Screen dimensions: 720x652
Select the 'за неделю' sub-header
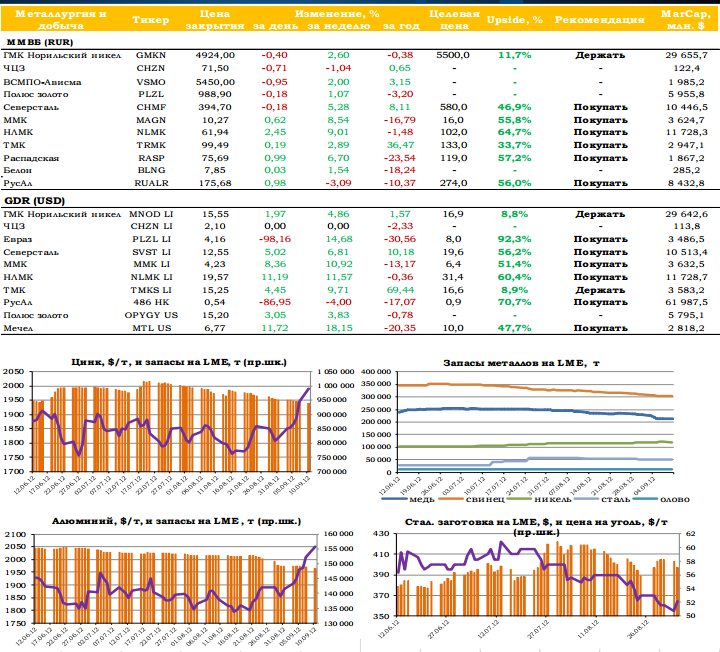click(338, 26)
